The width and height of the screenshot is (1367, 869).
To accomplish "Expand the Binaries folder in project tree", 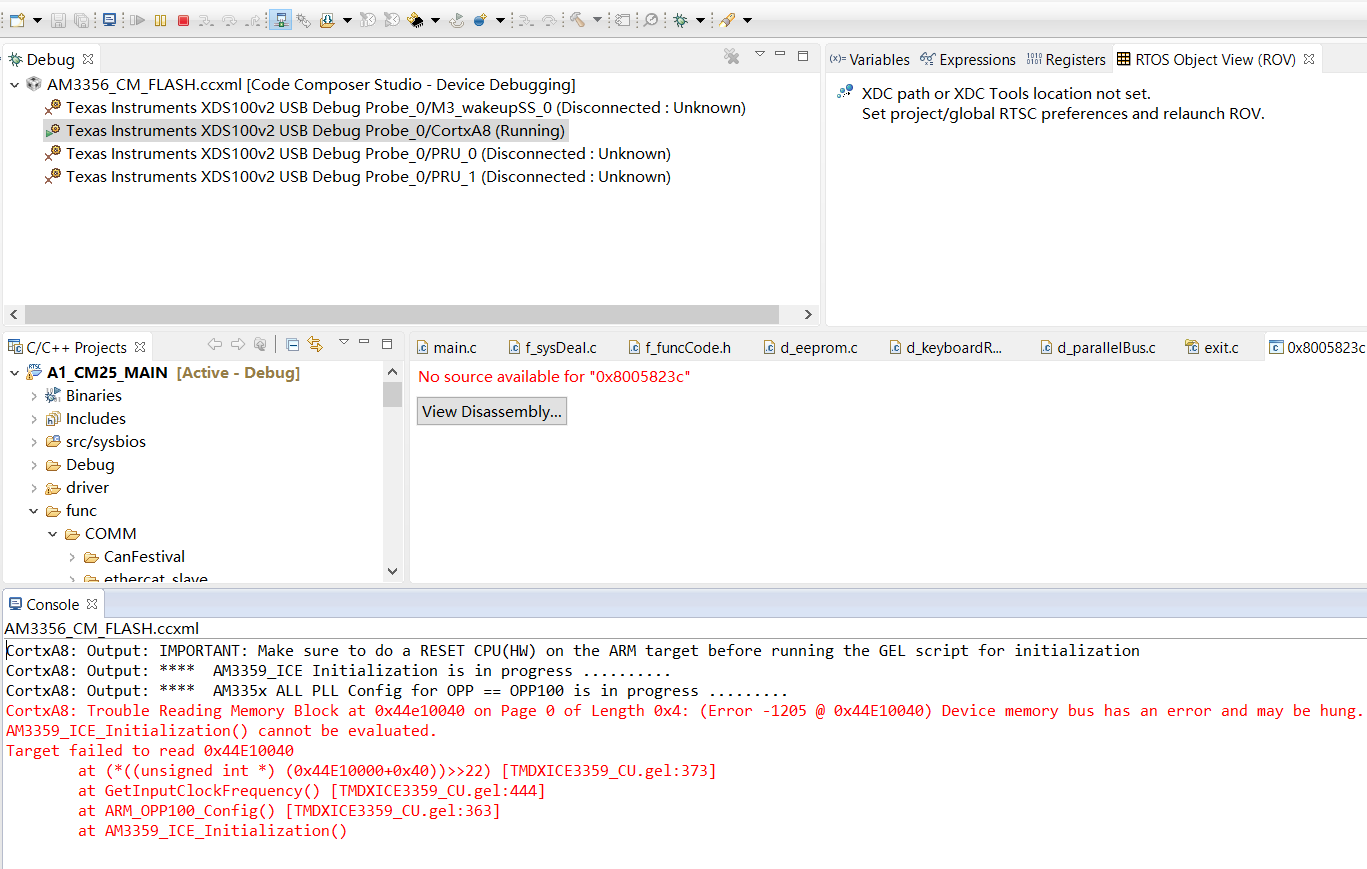I will coord(34,396).
